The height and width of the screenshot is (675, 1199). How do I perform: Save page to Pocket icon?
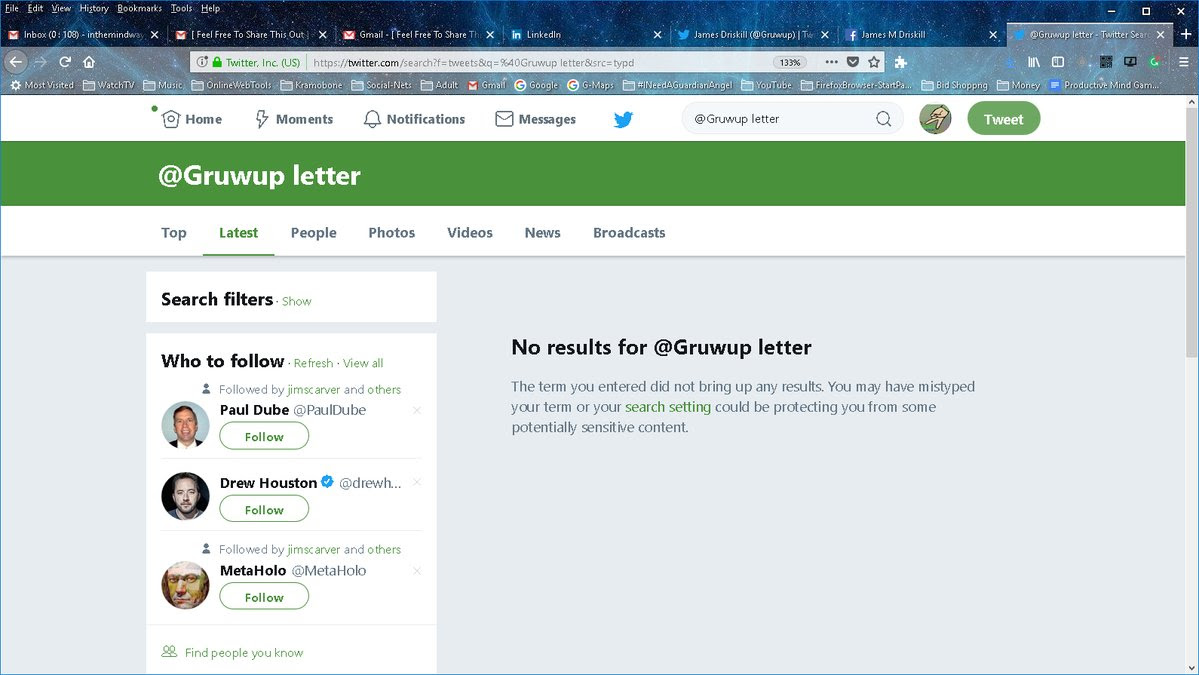point(853,62)
